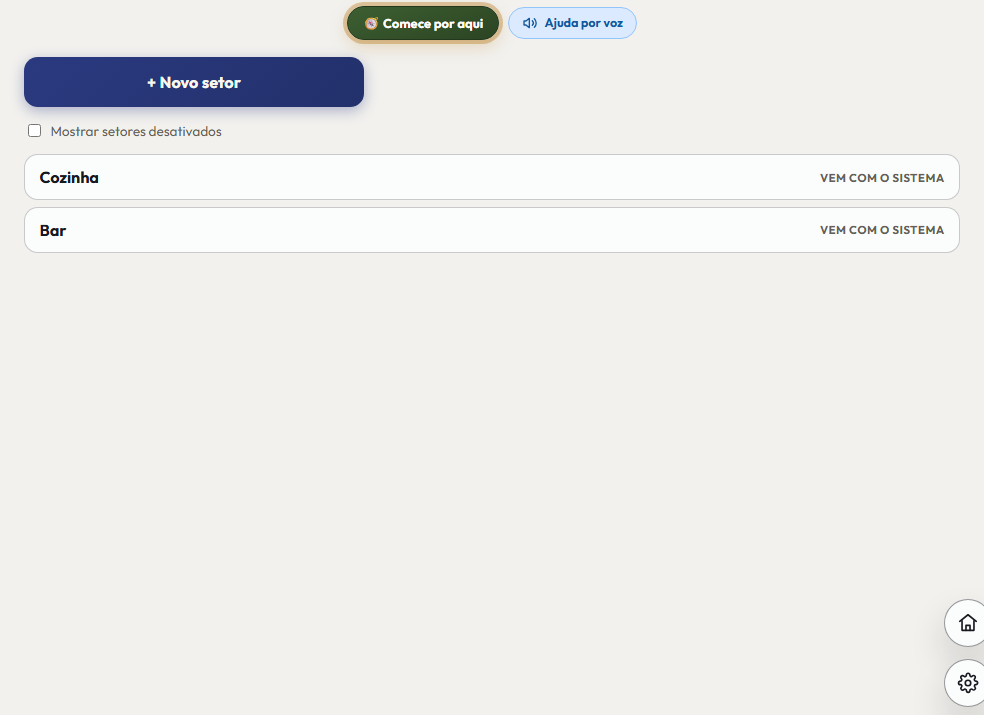Click 'VEM COM O SISTEMA' label beside Bar
The width and height of the screenshot is (984, 715).
pyautogui.click(x=882, y=230)
